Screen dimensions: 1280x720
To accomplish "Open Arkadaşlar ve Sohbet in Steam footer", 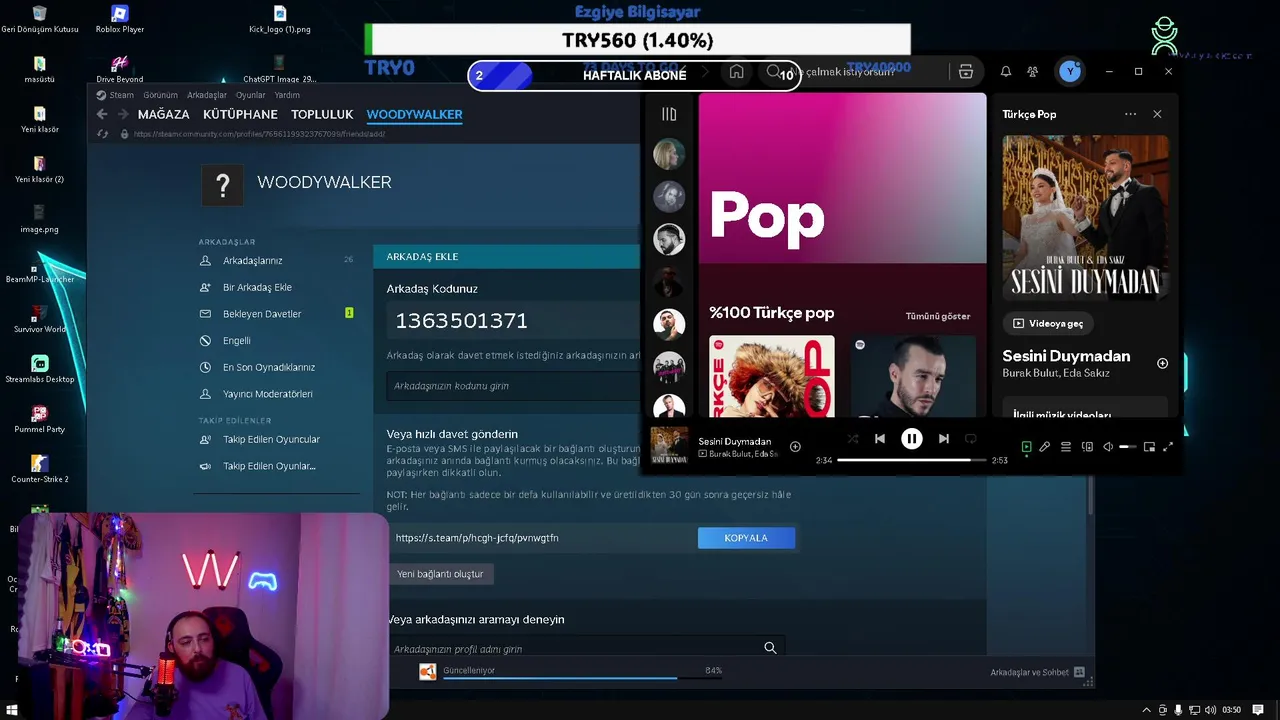I will point(1037,672).
